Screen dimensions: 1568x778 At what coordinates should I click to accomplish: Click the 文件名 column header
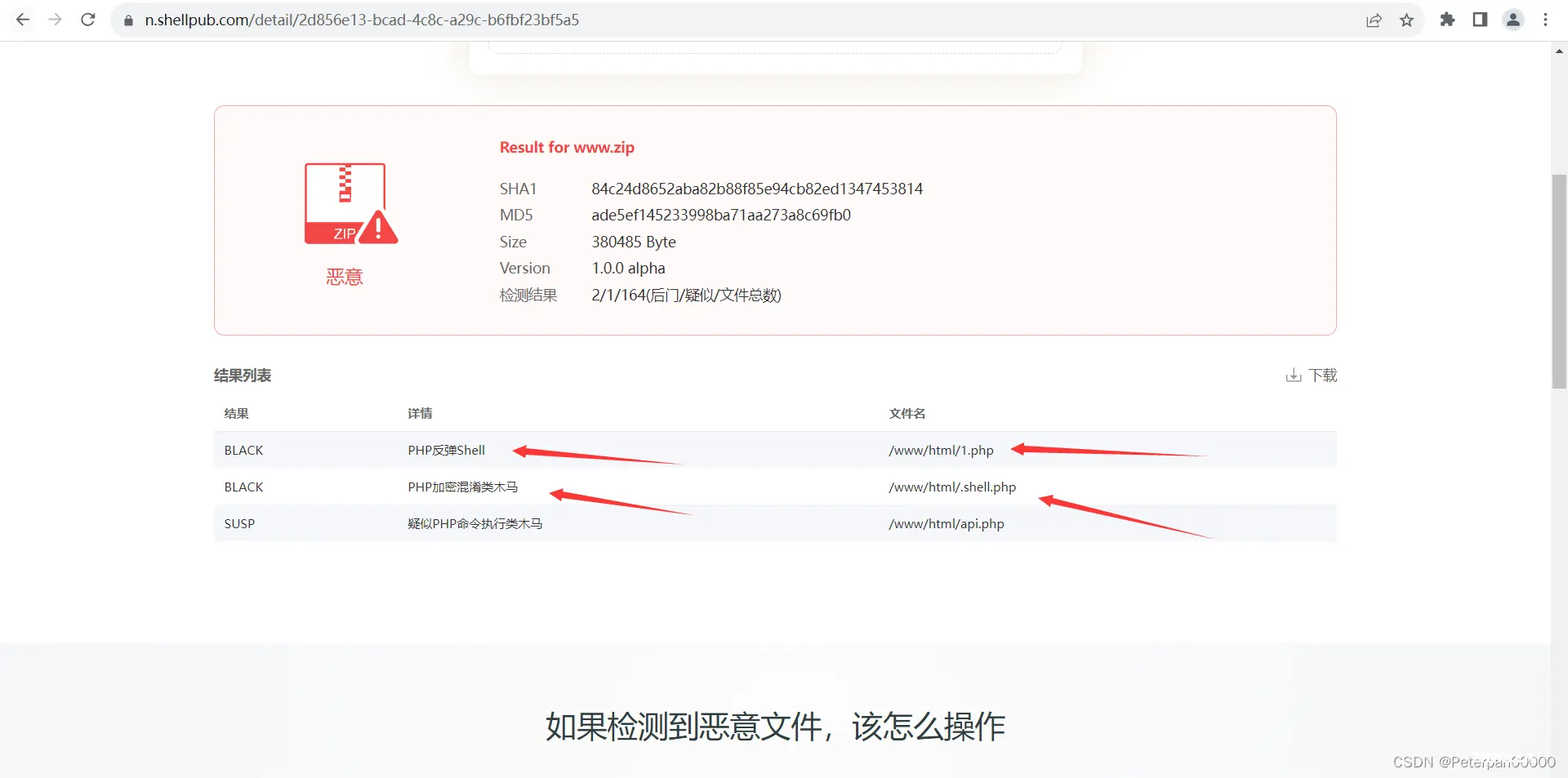(907, 414)
